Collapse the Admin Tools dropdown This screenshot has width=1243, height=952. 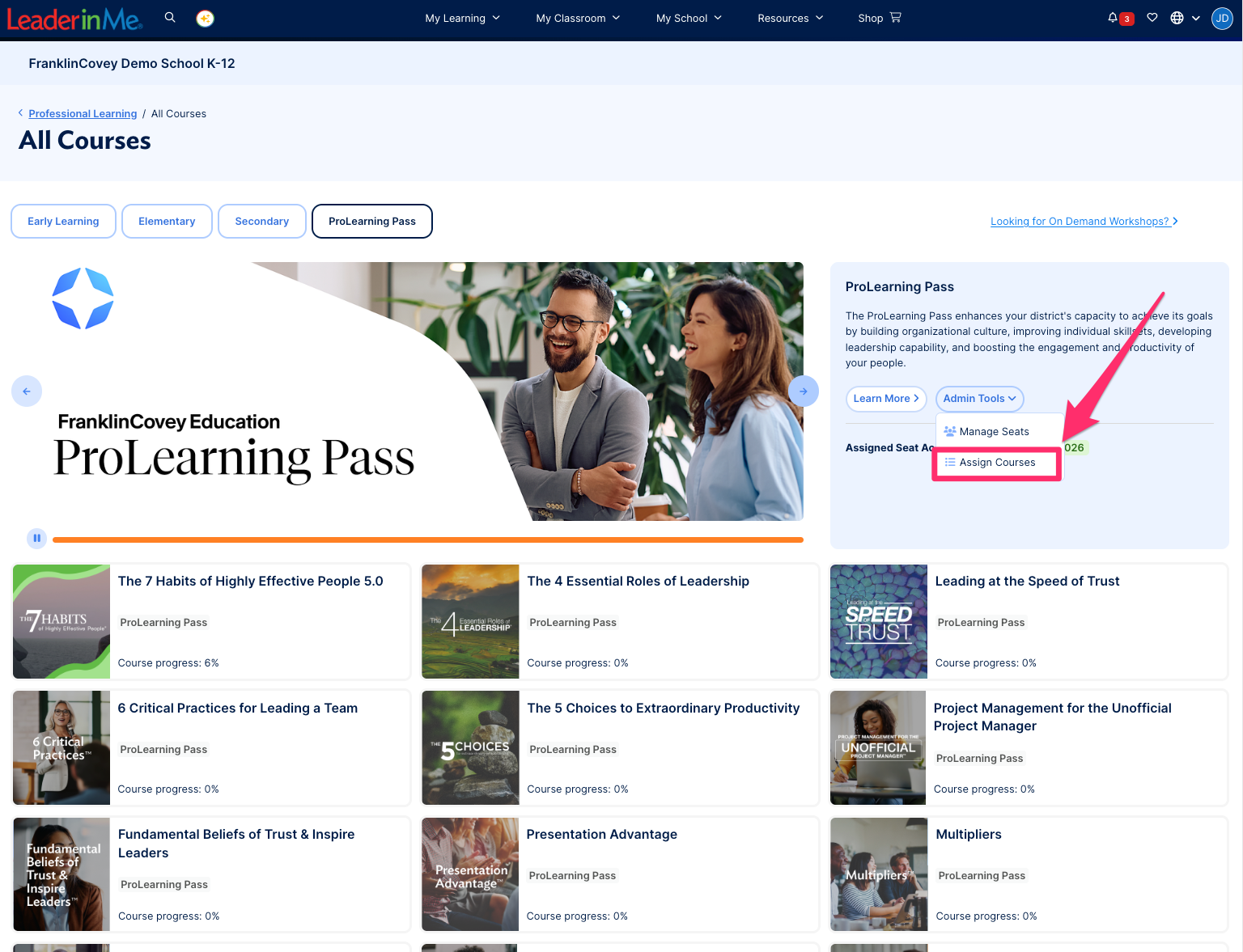[979, 399]
